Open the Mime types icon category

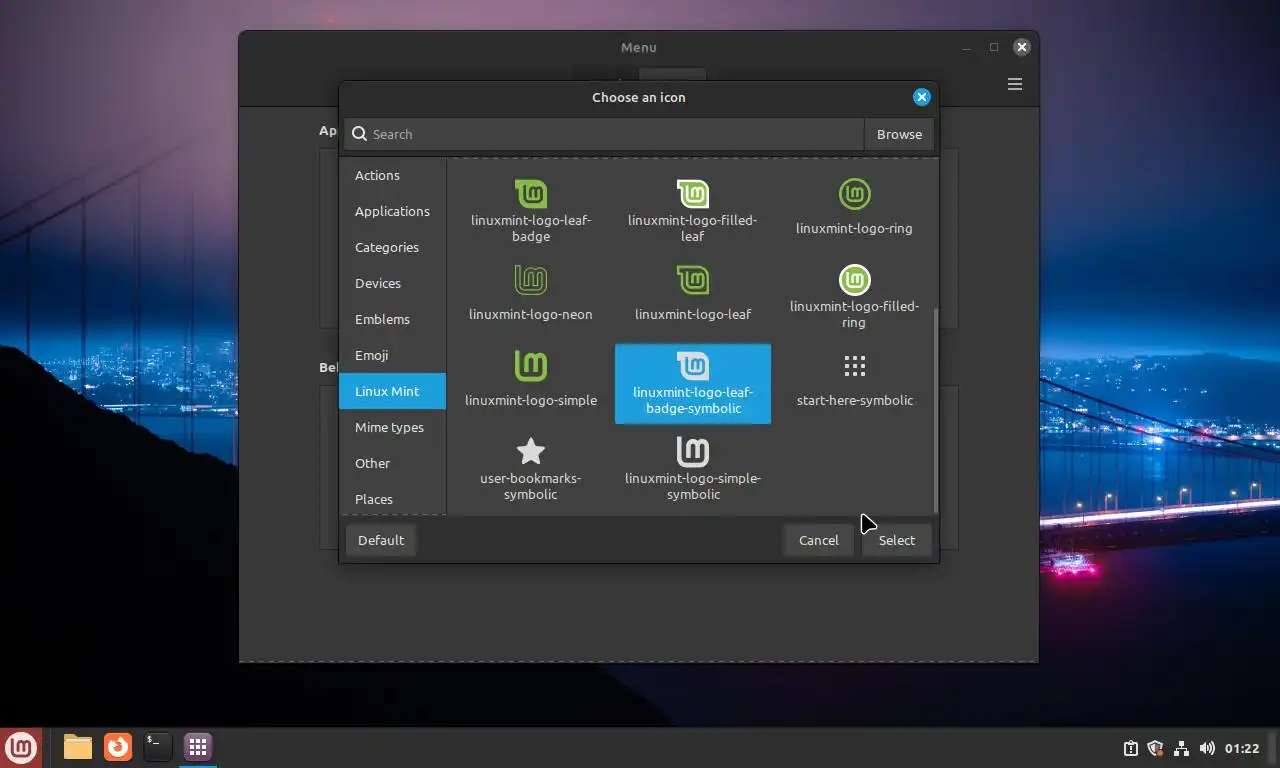click(x=392, y=427)
